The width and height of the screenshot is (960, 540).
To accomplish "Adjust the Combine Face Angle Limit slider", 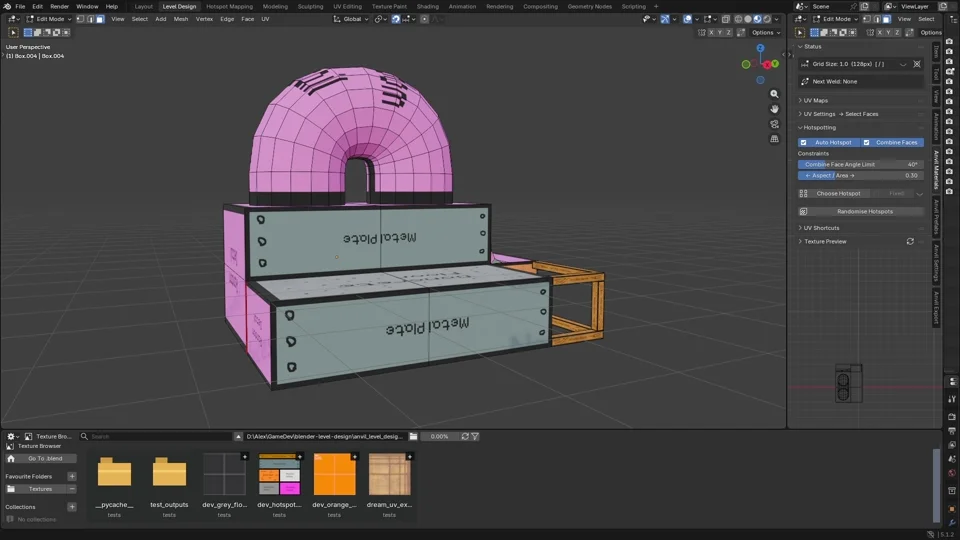I will 861,164.
